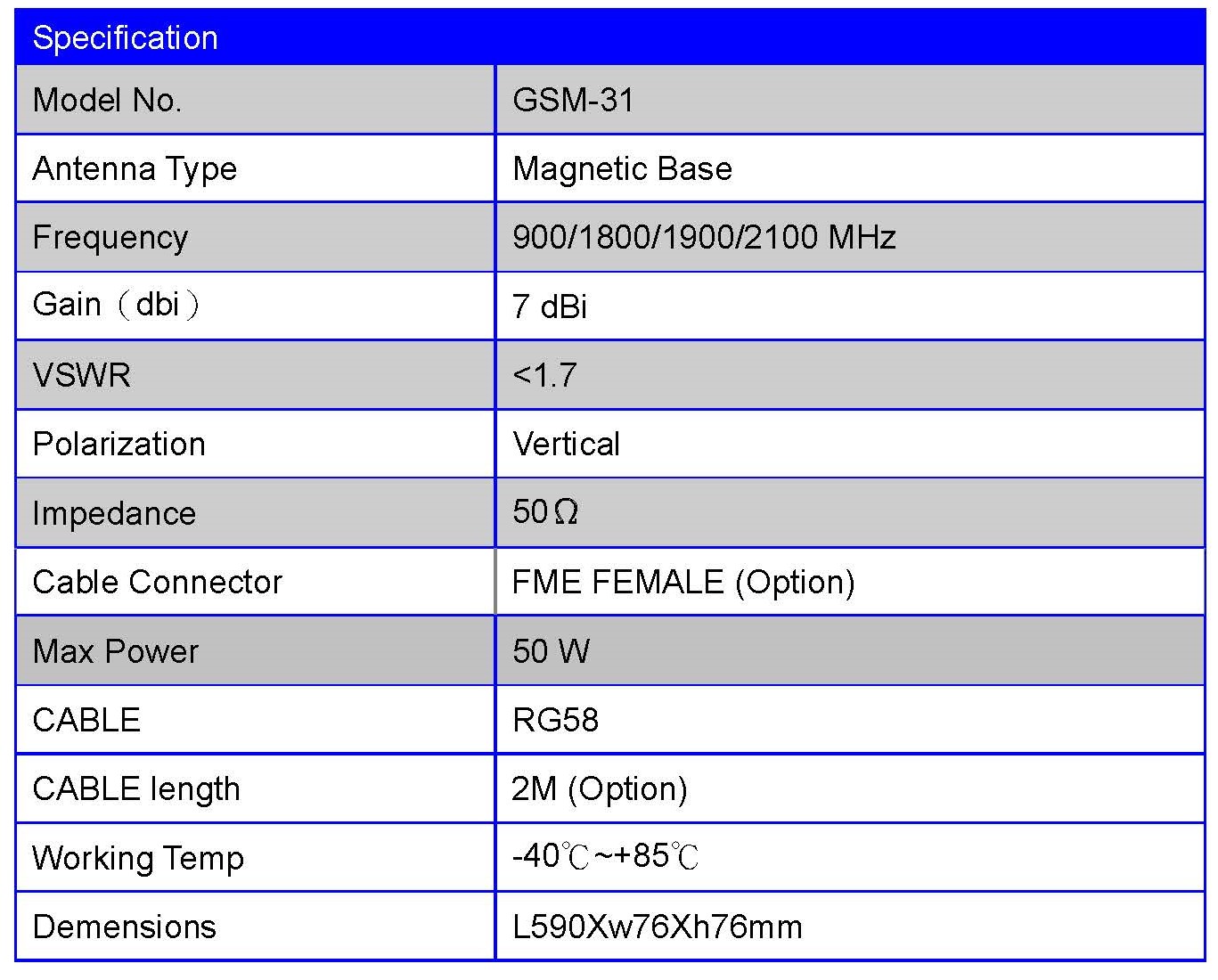Click the 7 dBi gain value
This screenshot has height=980, width=1218.
coord(550,306)
